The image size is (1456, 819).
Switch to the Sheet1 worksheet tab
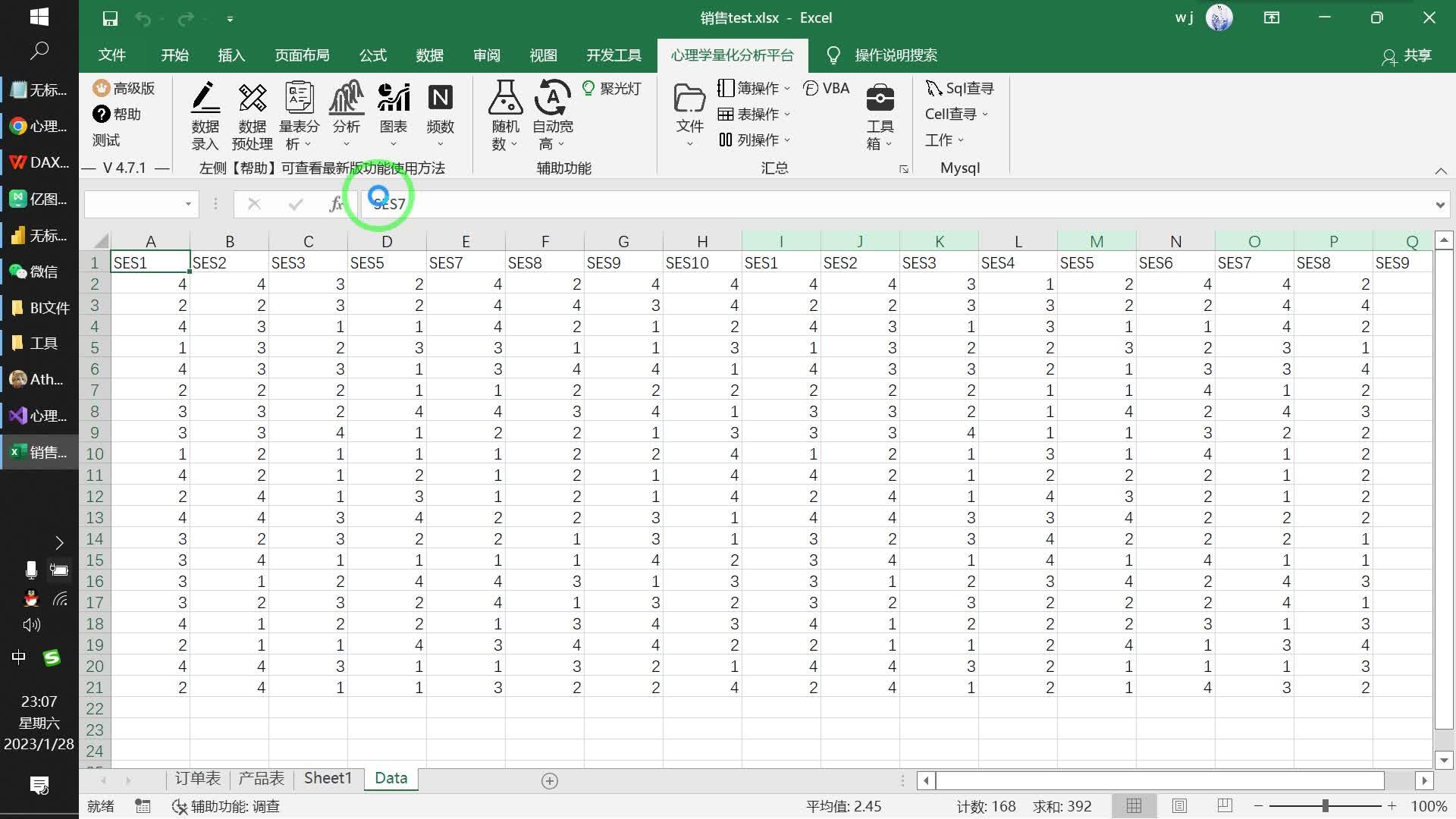pyautogui.click(x=328, y=778)
